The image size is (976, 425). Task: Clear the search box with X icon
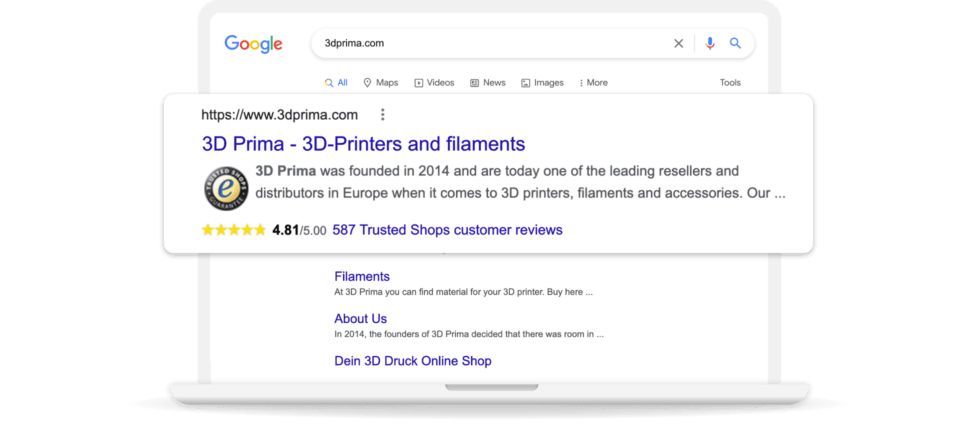coord(678,44)
